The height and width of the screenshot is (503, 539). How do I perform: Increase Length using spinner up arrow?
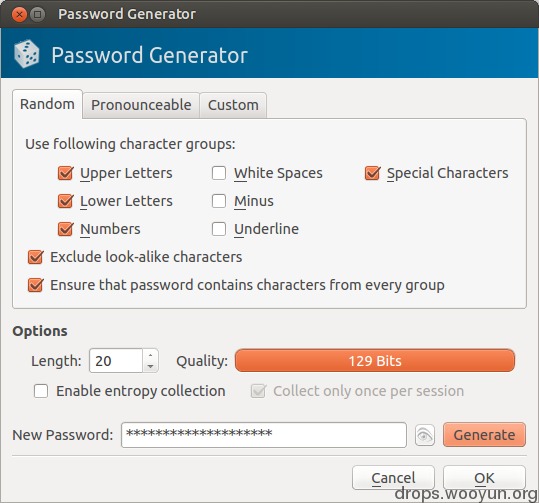[150, 355]
